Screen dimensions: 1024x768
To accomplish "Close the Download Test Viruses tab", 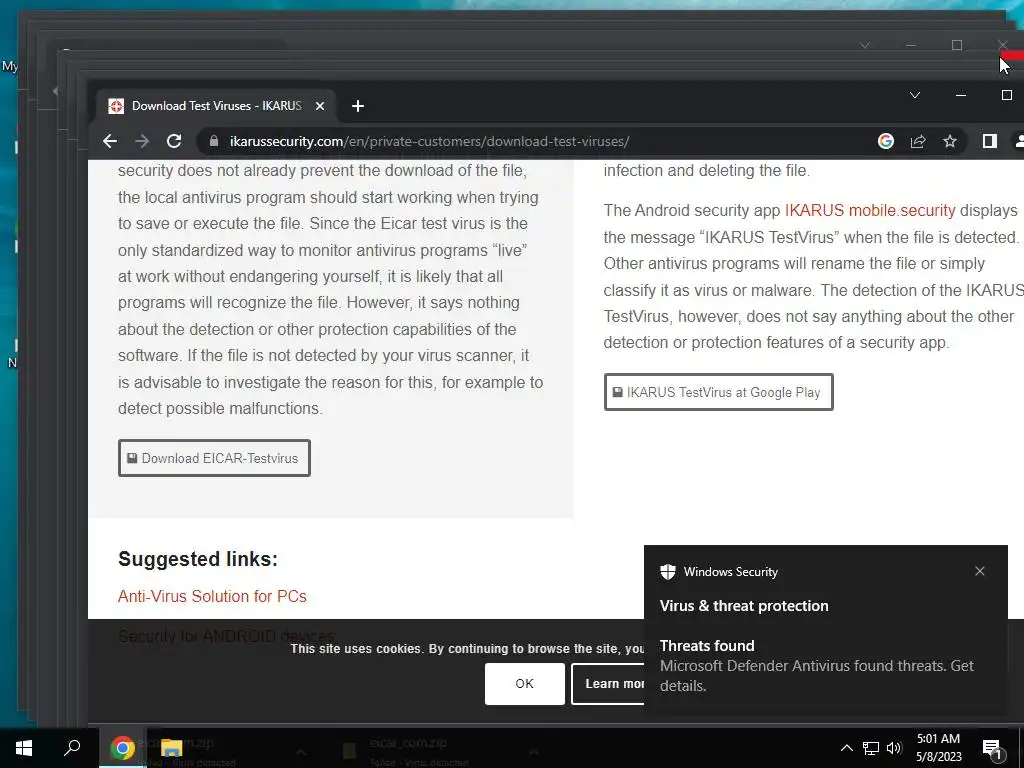I will 320,106.
